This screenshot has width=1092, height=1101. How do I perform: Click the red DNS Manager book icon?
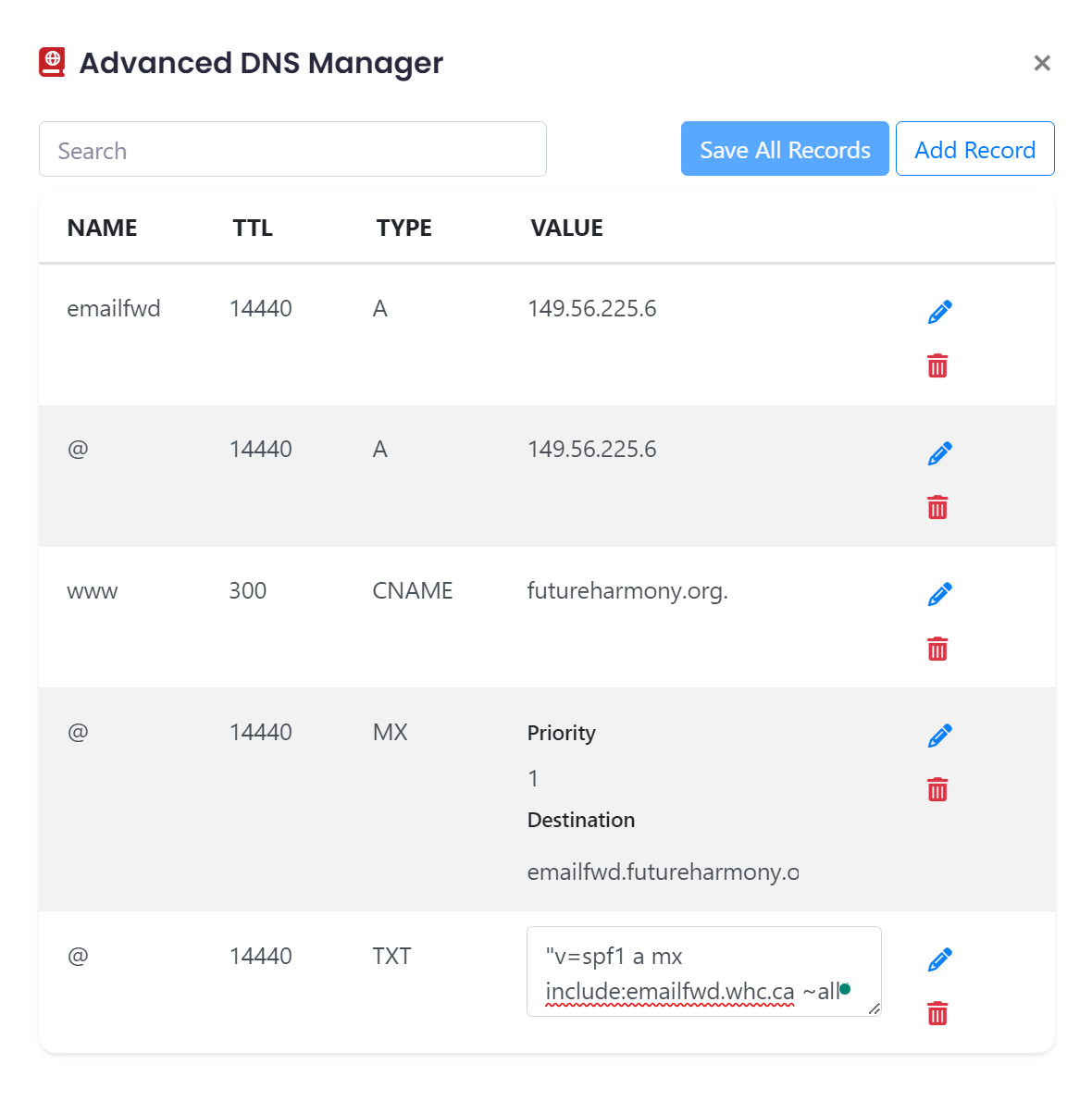pyautogui.click(x=52, y=62)
